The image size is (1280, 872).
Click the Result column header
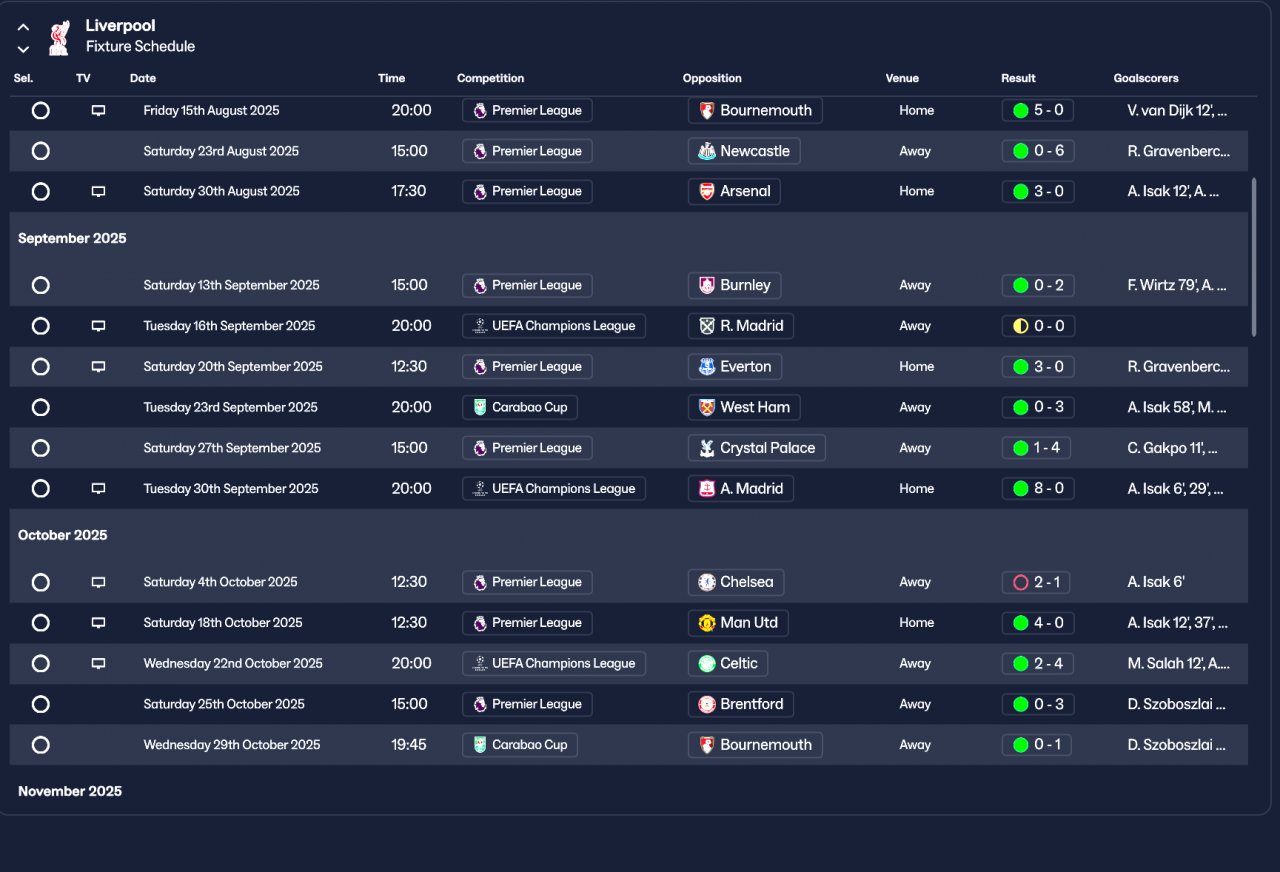point(1018,78)
